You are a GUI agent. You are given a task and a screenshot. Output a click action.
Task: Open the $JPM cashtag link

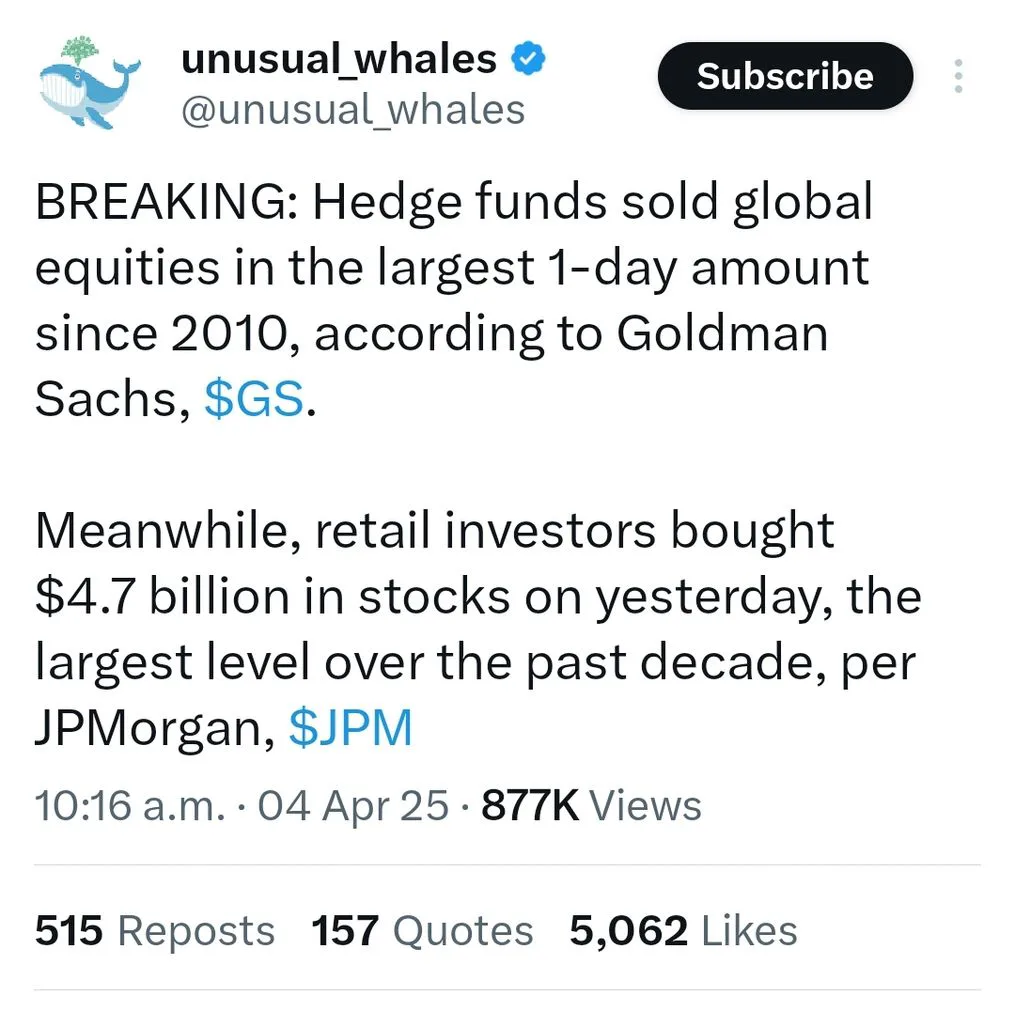point(351,728)
